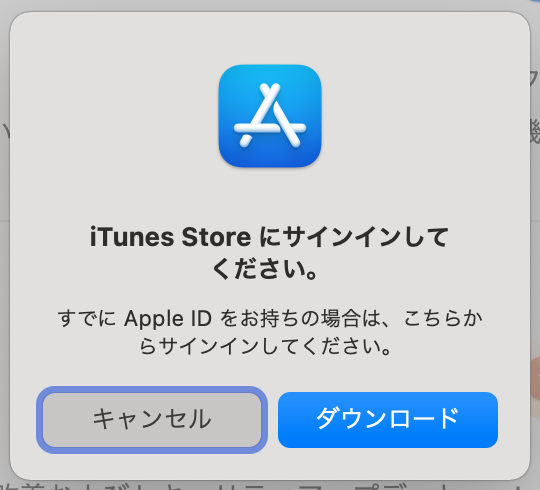
Task: Click the blank dialog area left of the icon
Action: (115, 116)
